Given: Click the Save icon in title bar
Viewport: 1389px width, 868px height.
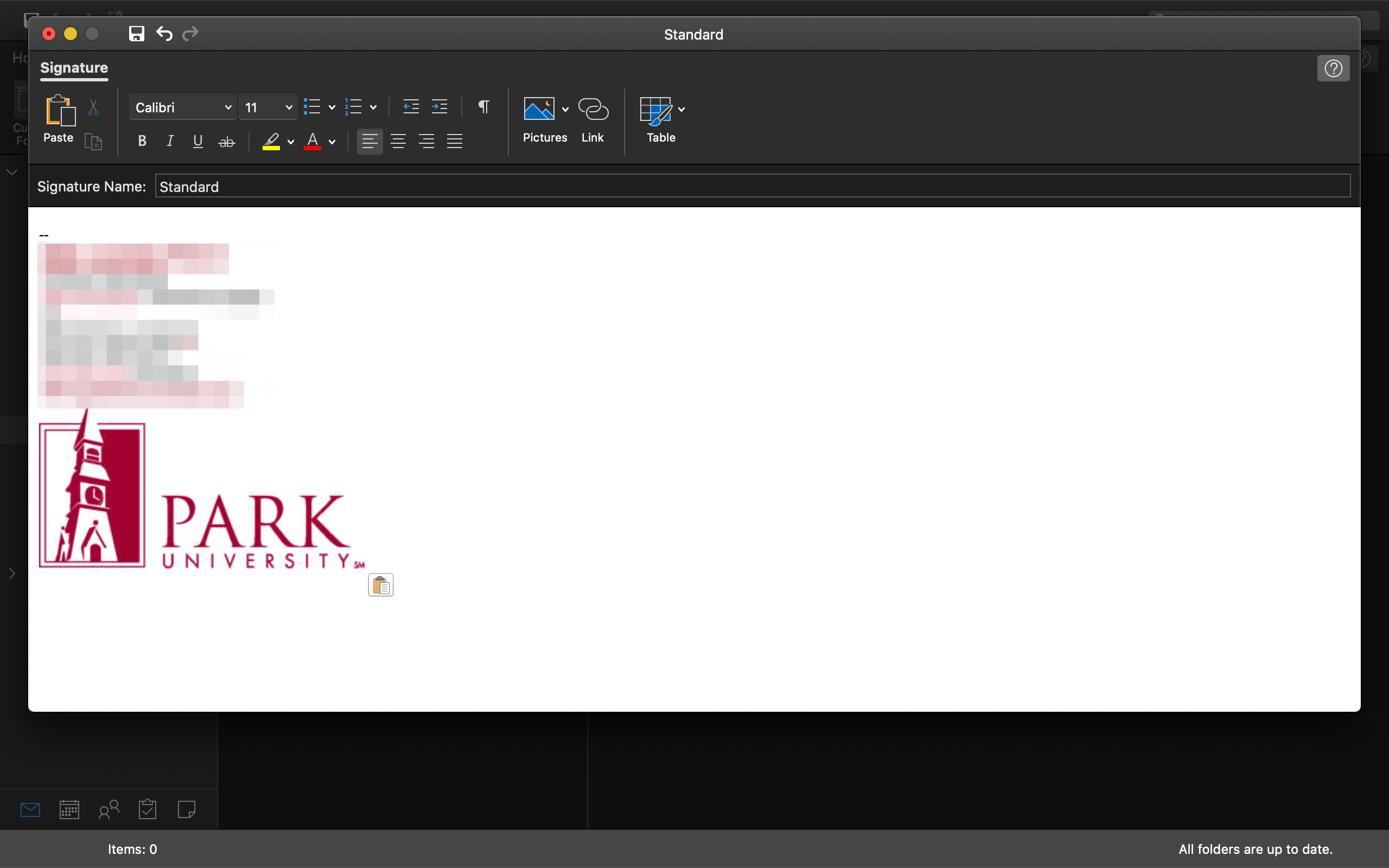Looking at the screenshot, I should tap(136, 34).
